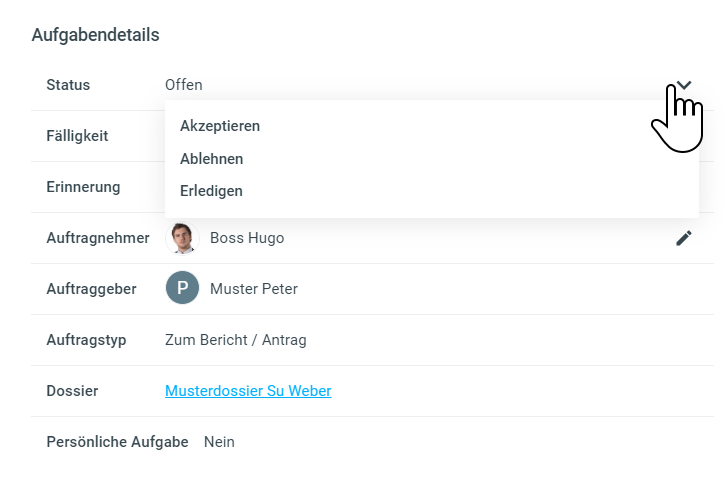727x479 pixels.
Task: Click Boss Hugo's profile photo avatar
Action: [182, 238]
